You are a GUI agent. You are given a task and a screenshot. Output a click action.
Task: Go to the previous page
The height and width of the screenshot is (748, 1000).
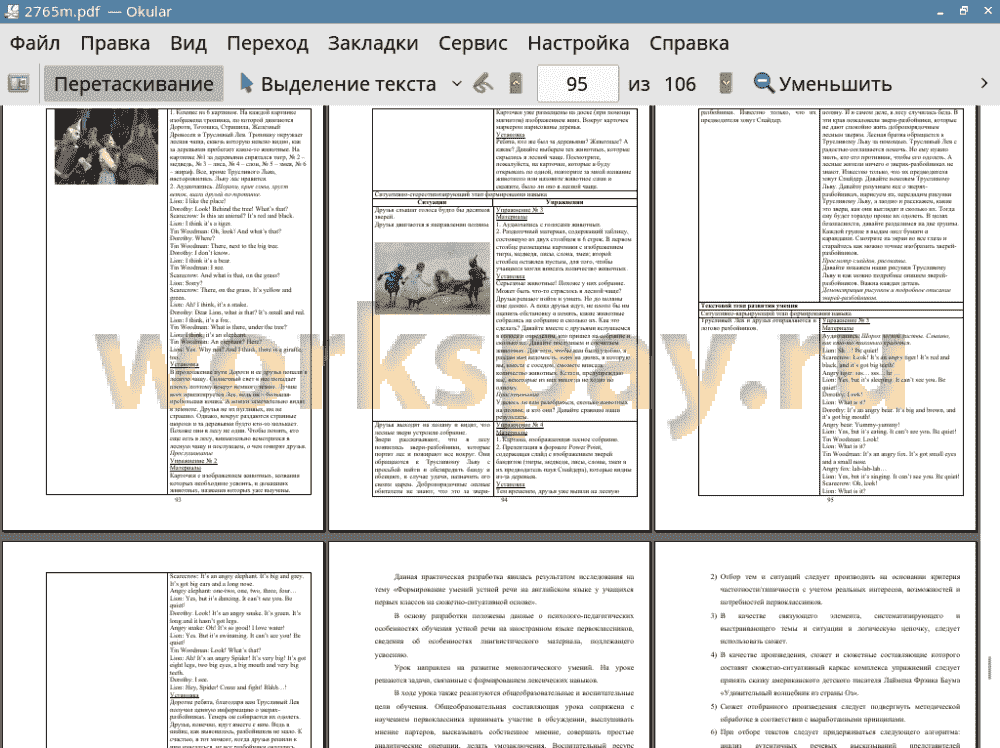(516, 84)
